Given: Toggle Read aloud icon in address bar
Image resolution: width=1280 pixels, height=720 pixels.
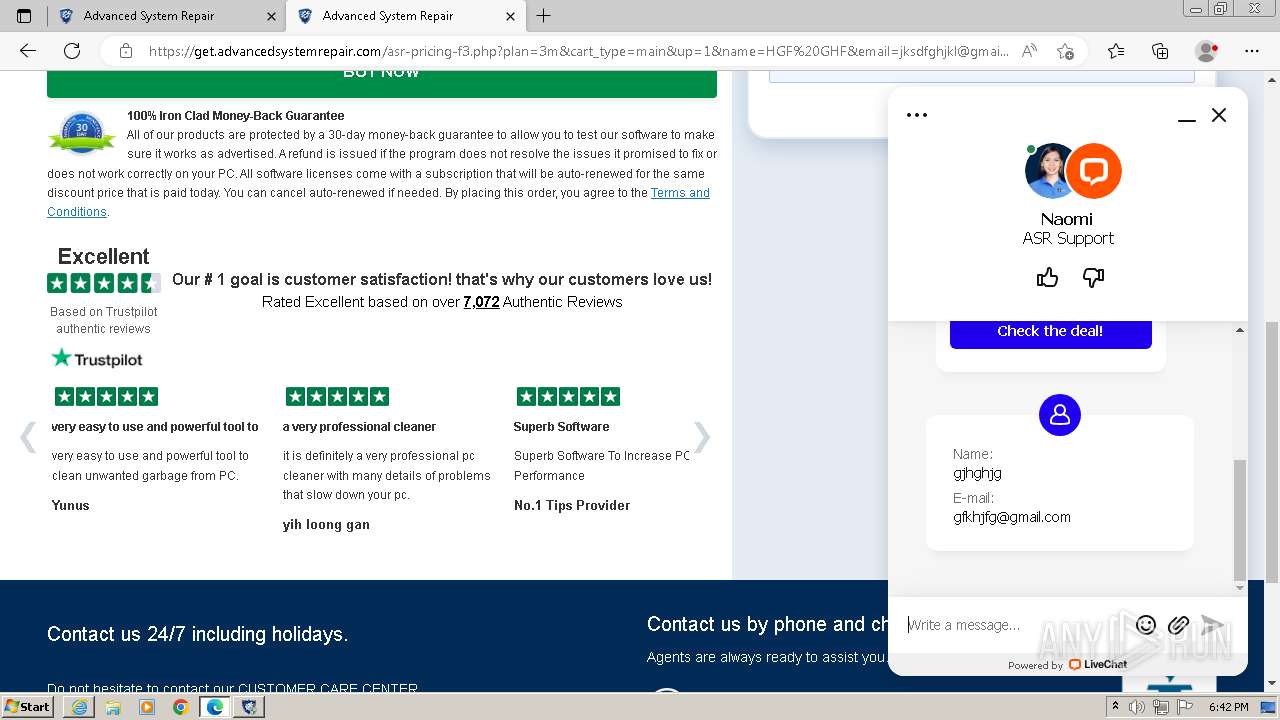Looking at the screenshot, I should pyautogui.click(x=1029, y=51).
